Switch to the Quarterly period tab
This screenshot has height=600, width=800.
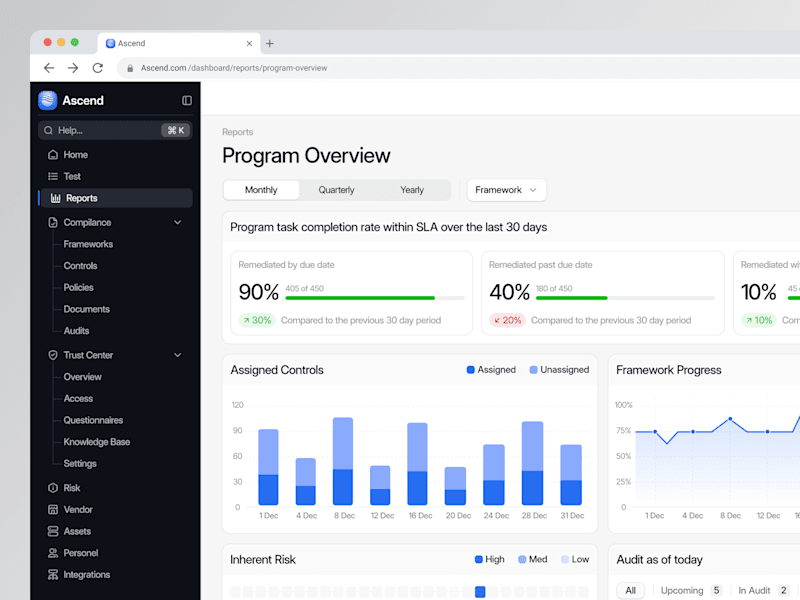336,190
